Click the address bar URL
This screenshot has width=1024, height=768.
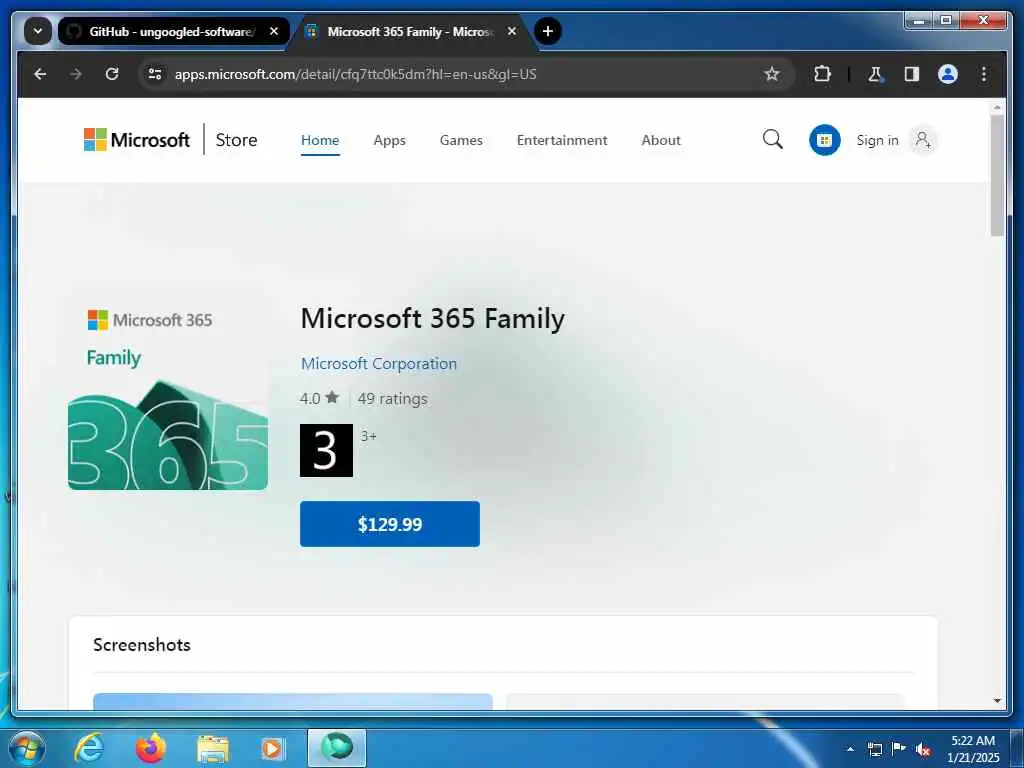[355, 74]
